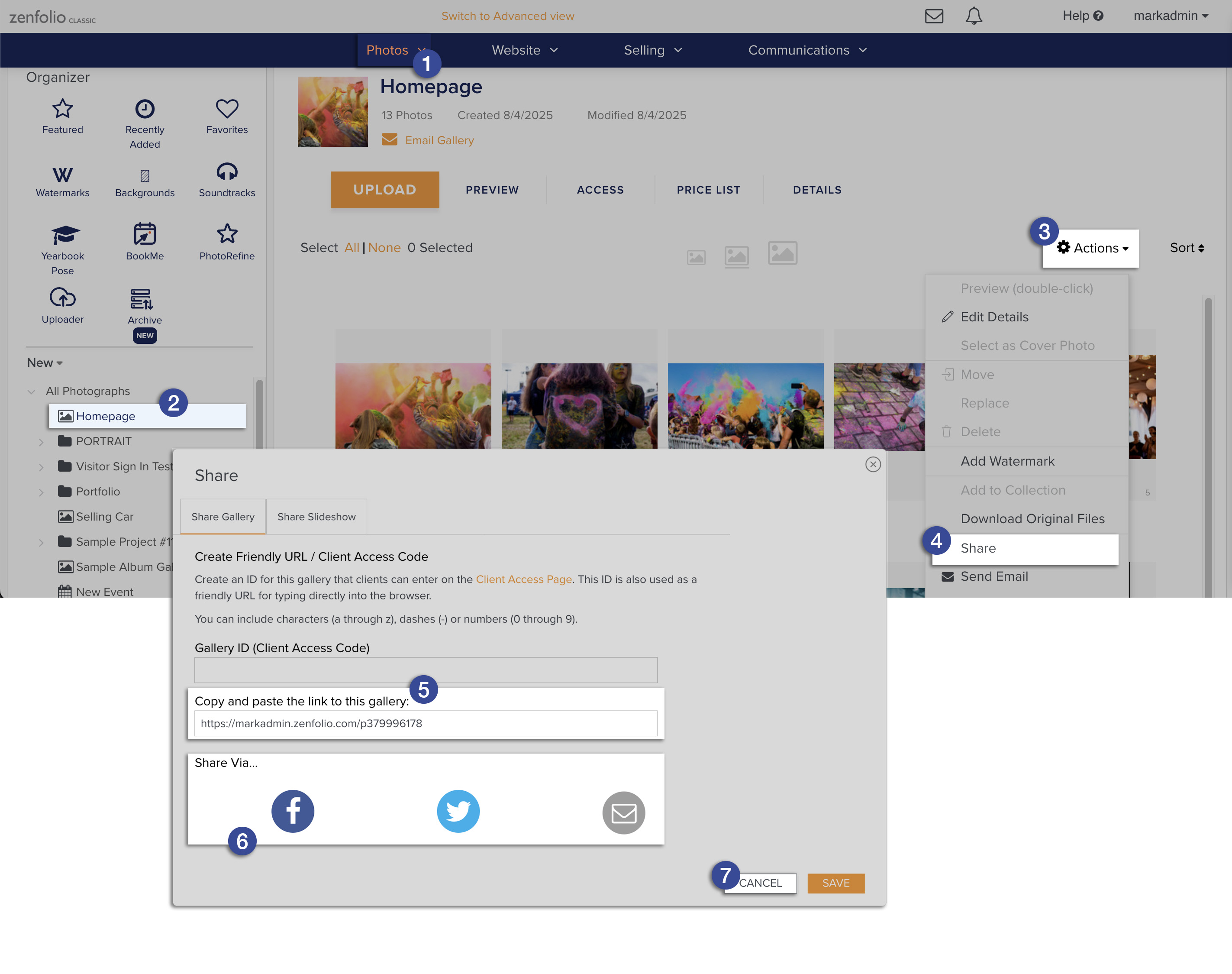1232x974 pixels.
Task: Open the Watermarks organizer icon
Action: click(x=62, y=175)
